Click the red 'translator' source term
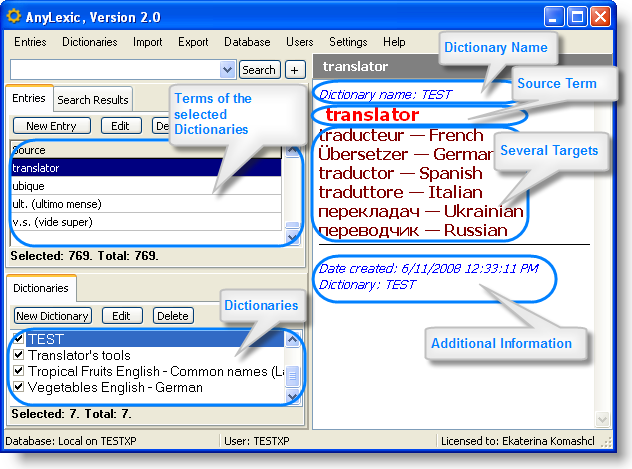This screenshot has height=469, width=632. 372,114
